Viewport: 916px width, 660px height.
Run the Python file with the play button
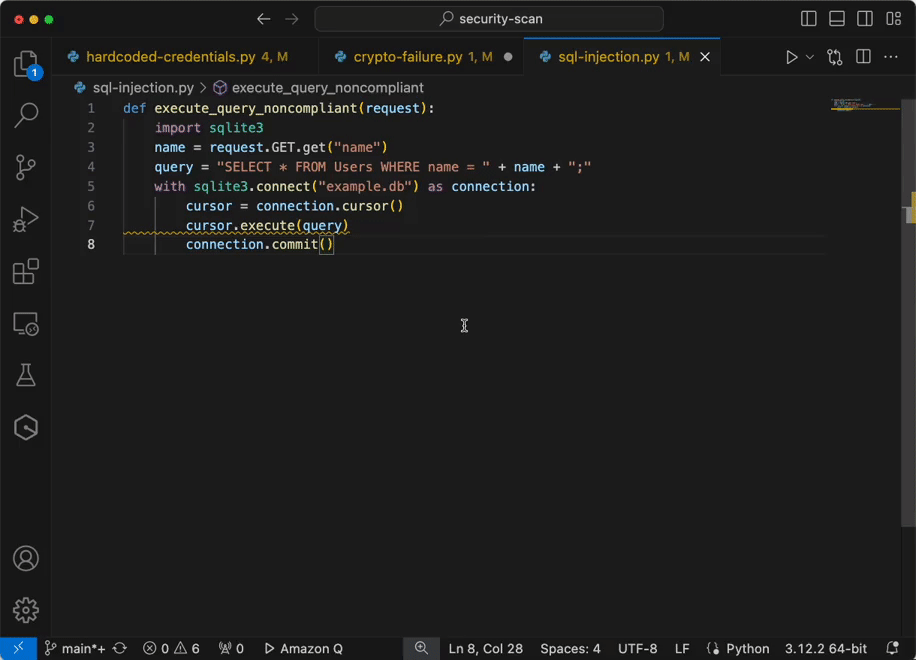789,57
